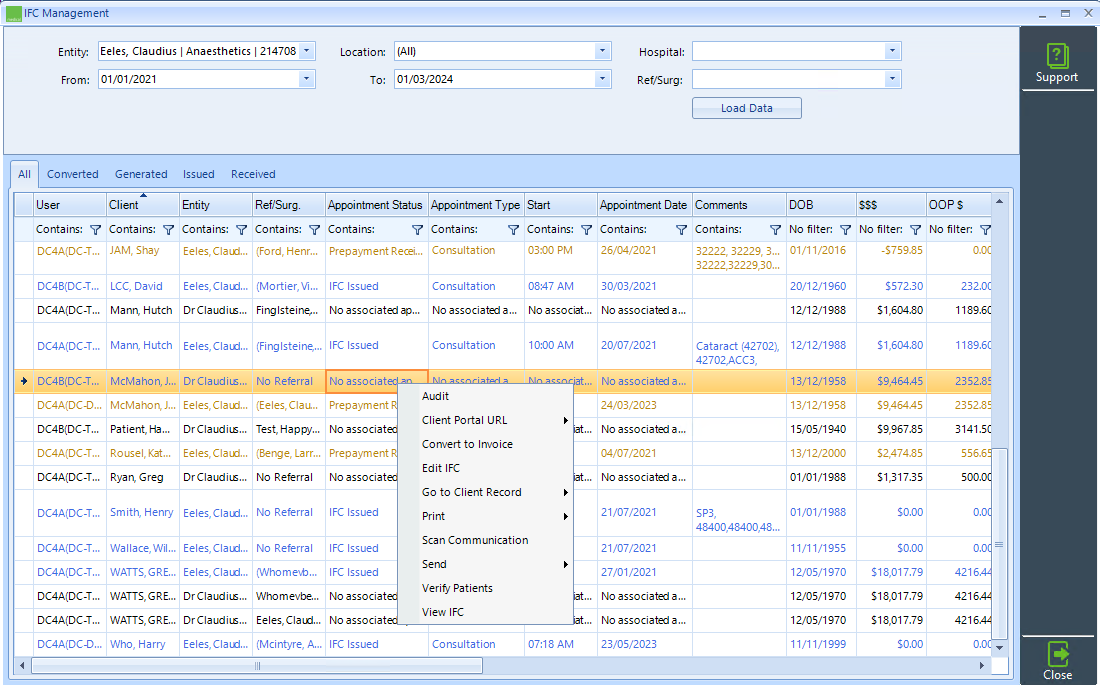The width and height of the screenshot is (1100, 685).
Task: Choose Audit from the context menu
Action: (x=485, y=397)
